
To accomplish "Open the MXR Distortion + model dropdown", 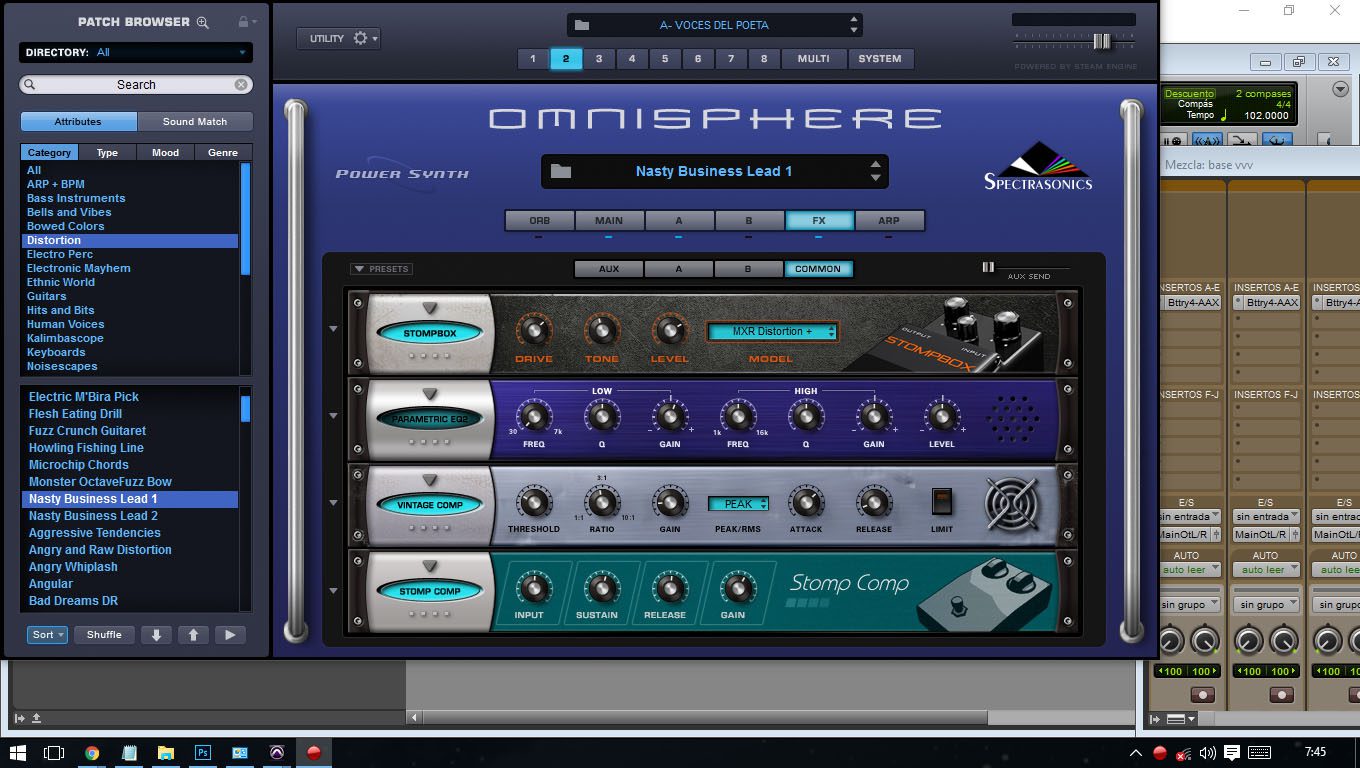I will click(x=772, y=332).
